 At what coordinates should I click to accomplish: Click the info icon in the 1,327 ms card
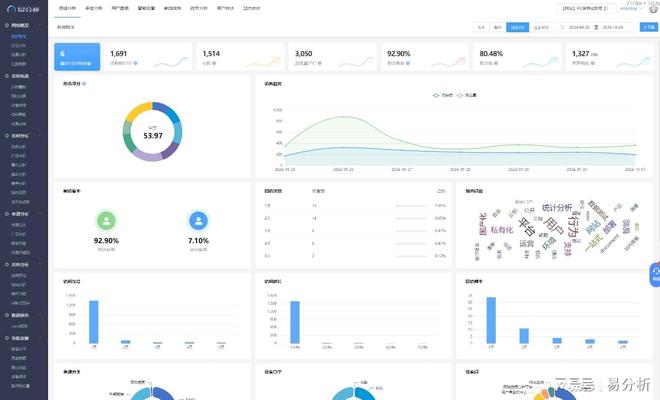[593, 63]
